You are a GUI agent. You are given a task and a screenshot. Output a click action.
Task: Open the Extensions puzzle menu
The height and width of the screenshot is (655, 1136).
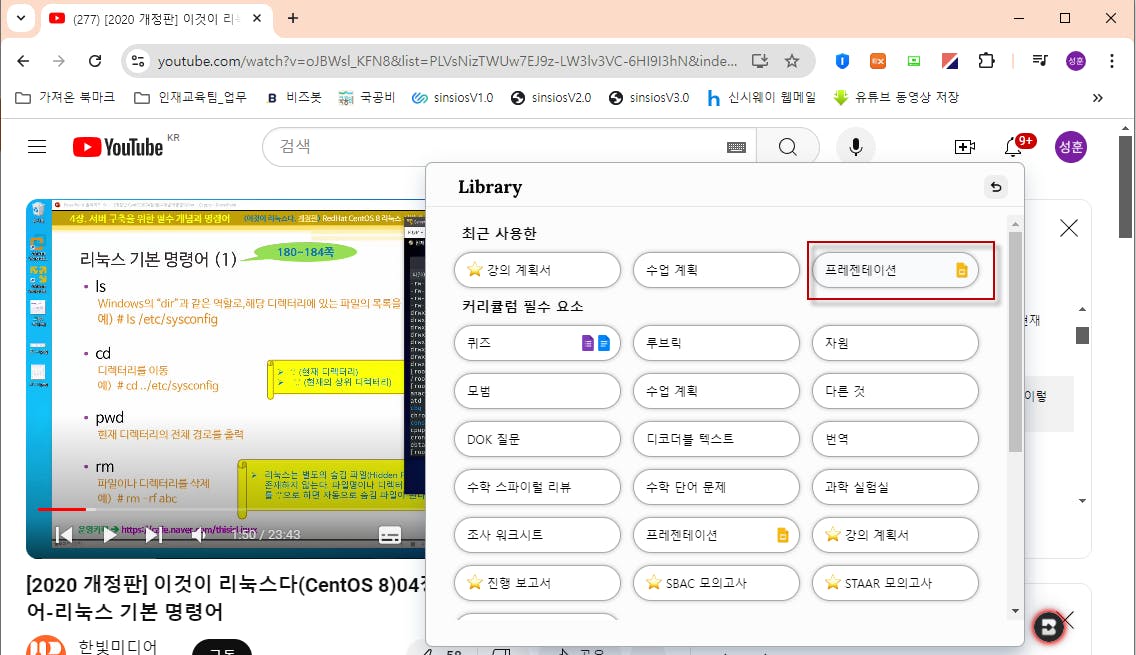click(986, 61)
